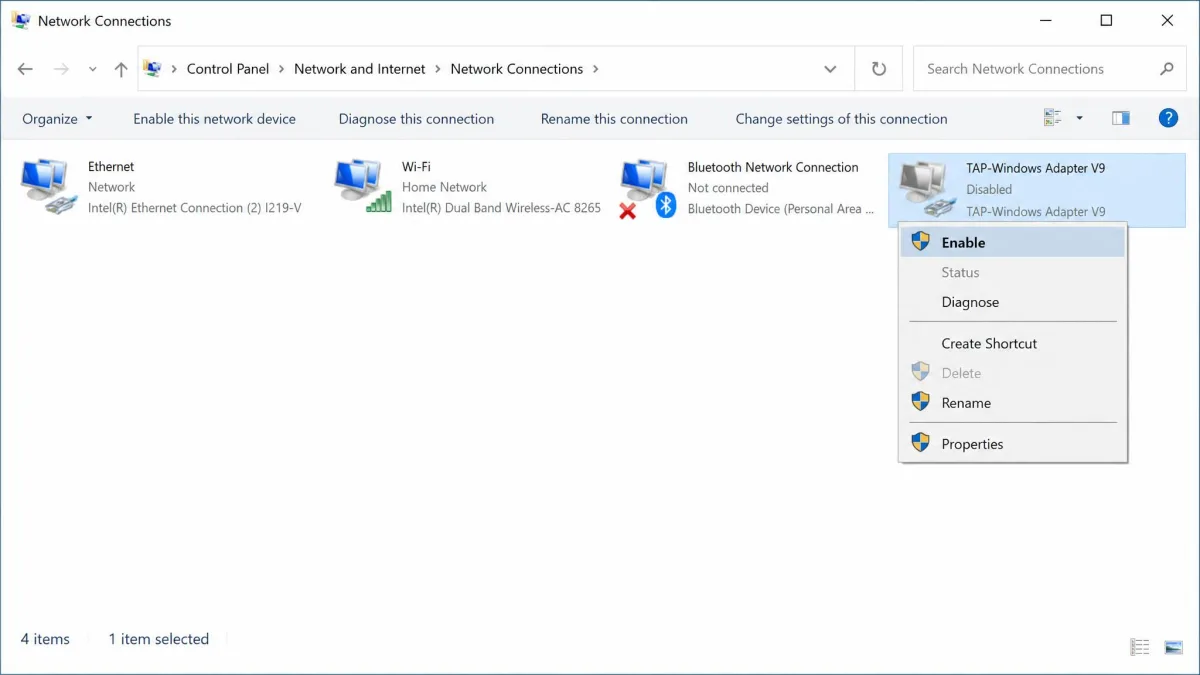Go back with the Back arrow

25,69
